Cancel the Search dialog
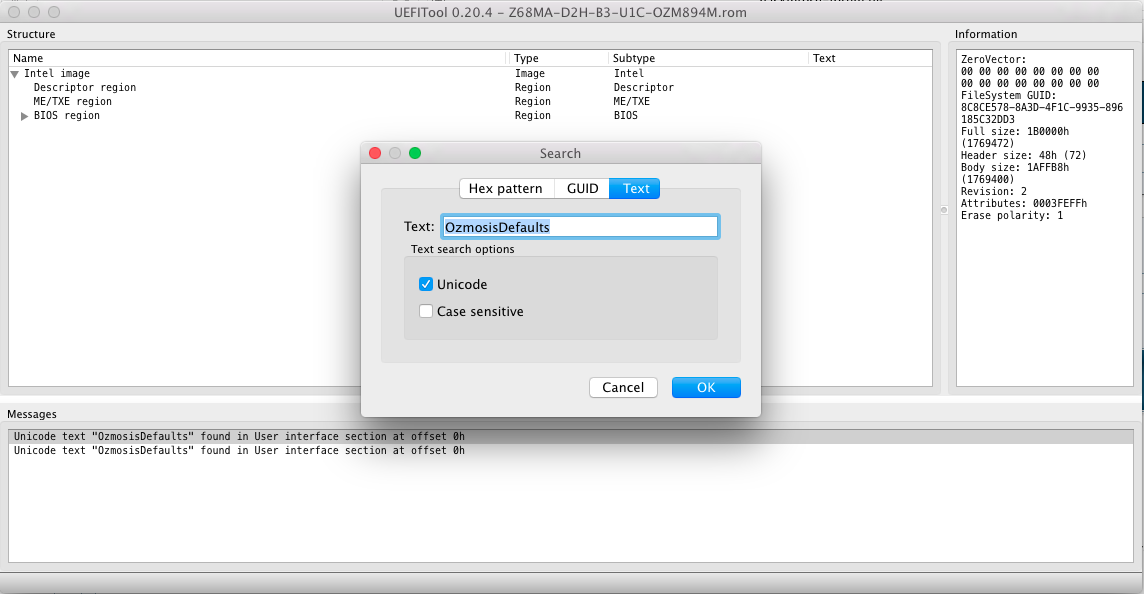Image resolution: width=1144 pixels, height=594 pixels. [x=623, y=387]
